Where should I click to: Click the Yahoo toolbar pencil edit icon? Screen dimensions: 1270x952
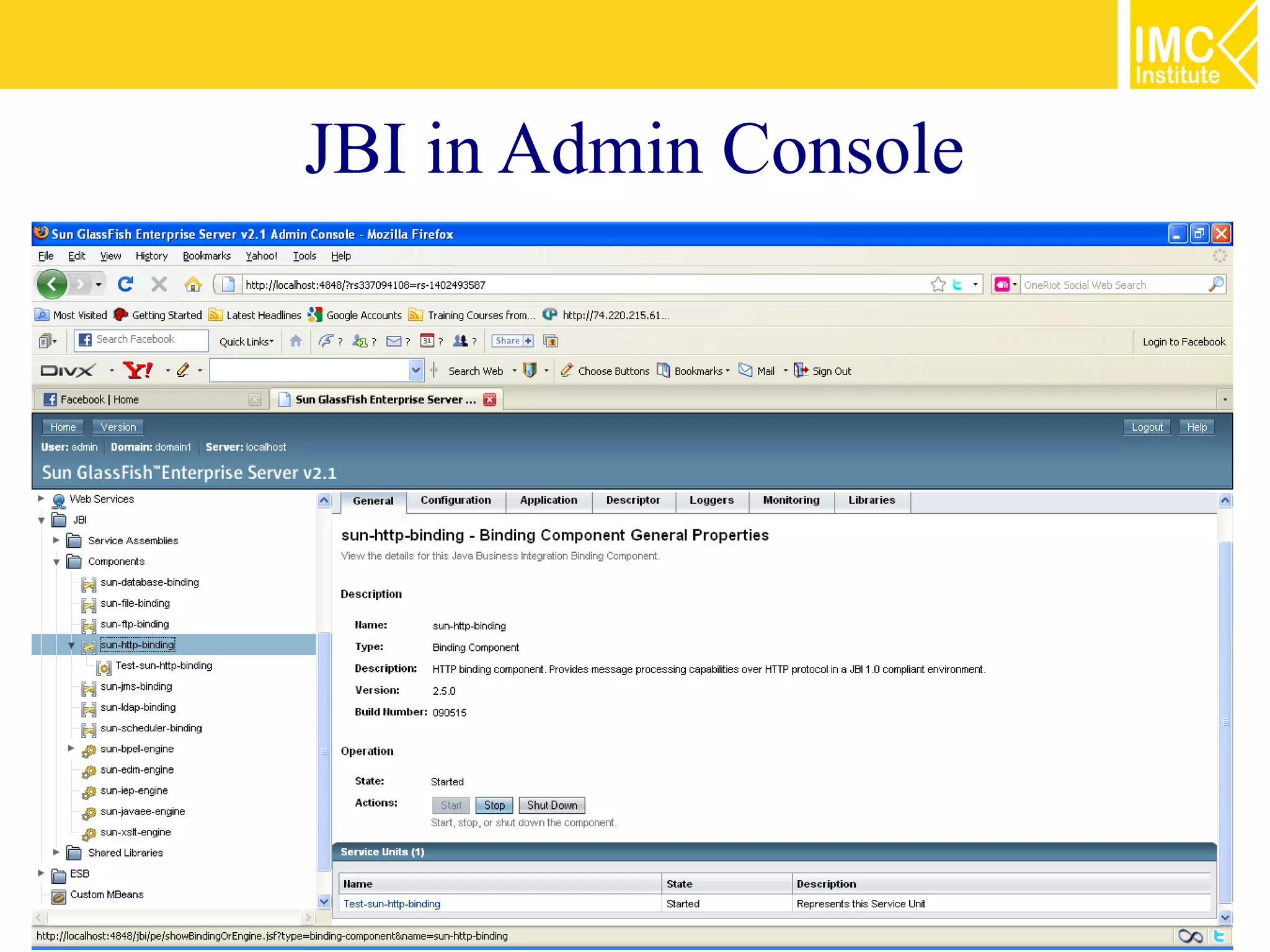point(182,371)
